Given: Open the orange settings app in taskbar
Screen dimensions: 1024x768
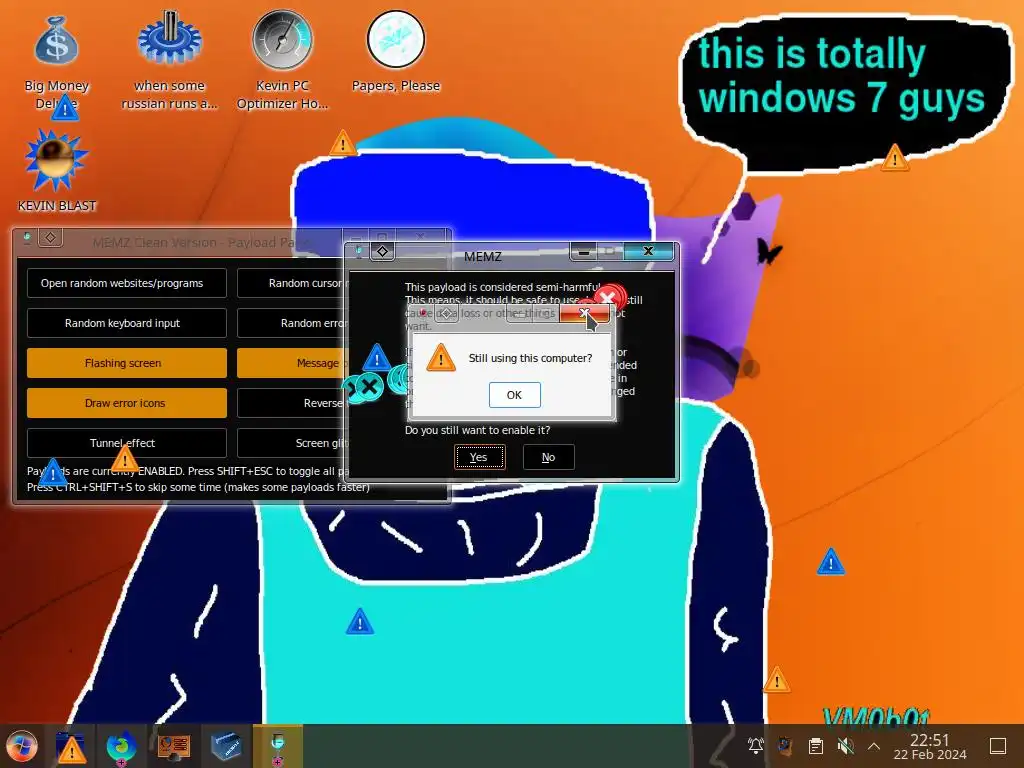Looking at the screenshot, I should tap(173, 746).
